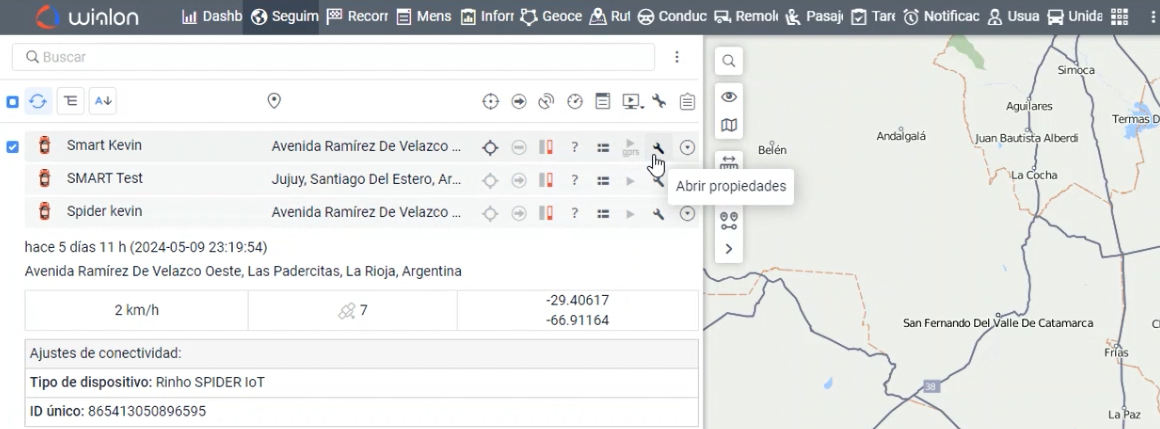Click the window messages column header

click(603, 101)
